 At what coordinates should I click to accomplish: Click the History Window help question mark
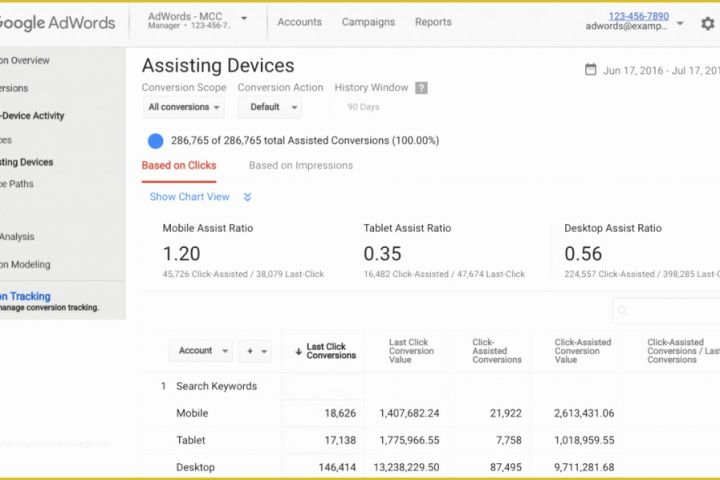[x=421, y=88]
